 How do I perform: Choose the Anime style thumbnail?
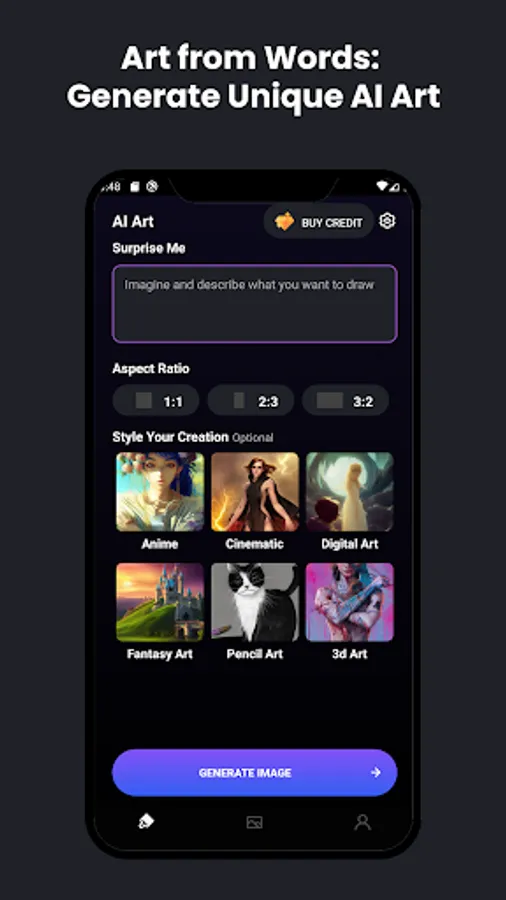click(160, 492)
